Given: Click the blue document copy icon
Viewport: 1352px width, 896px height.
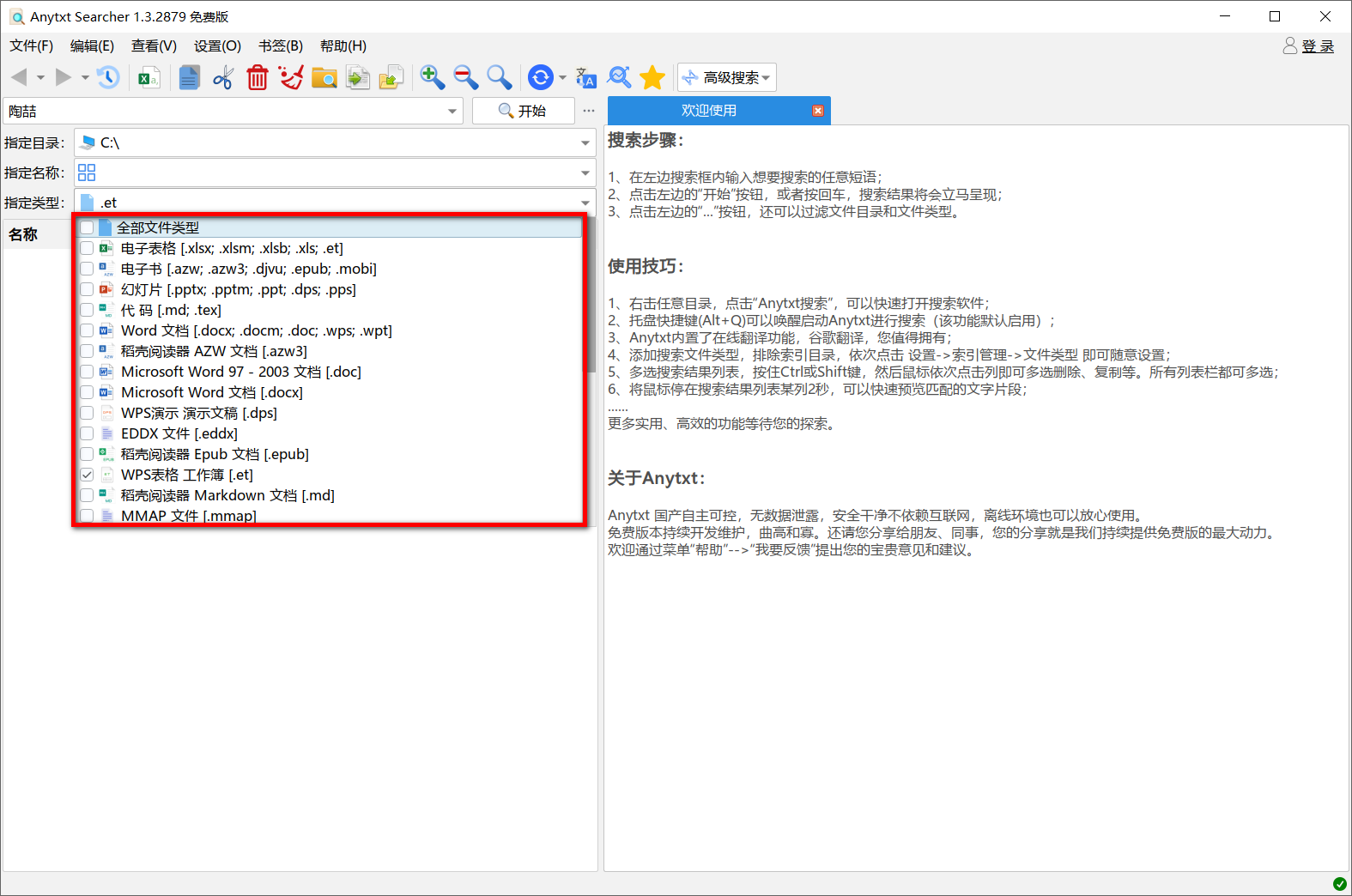Looking at the screenshot, I should [190, 77].
